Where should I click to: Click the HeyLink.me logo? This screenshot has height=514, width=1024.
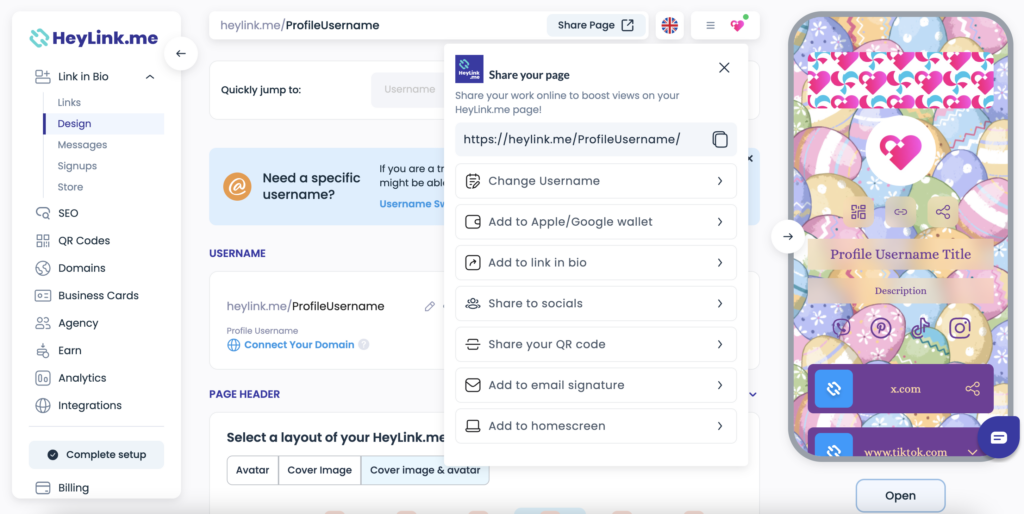(x=93, y=38)
